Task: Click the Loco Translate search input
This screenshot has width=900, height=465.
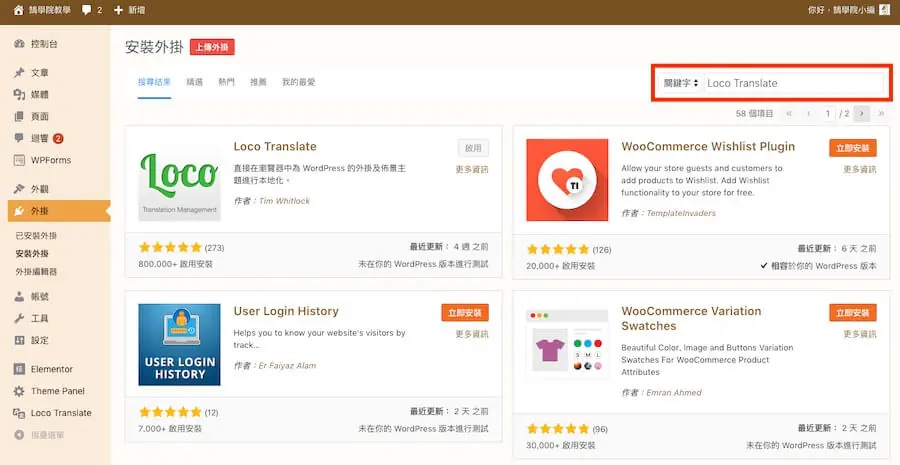Action: coord(794,83)
